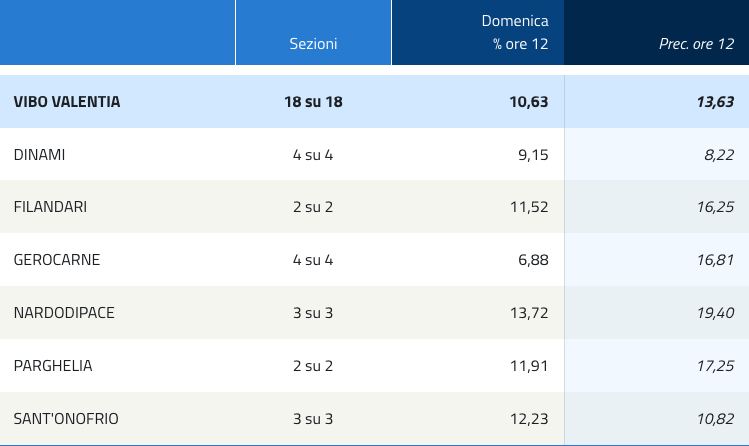
Task: Select Gerocarne's 16,81 previous value
Action: (x=716, y=260)
